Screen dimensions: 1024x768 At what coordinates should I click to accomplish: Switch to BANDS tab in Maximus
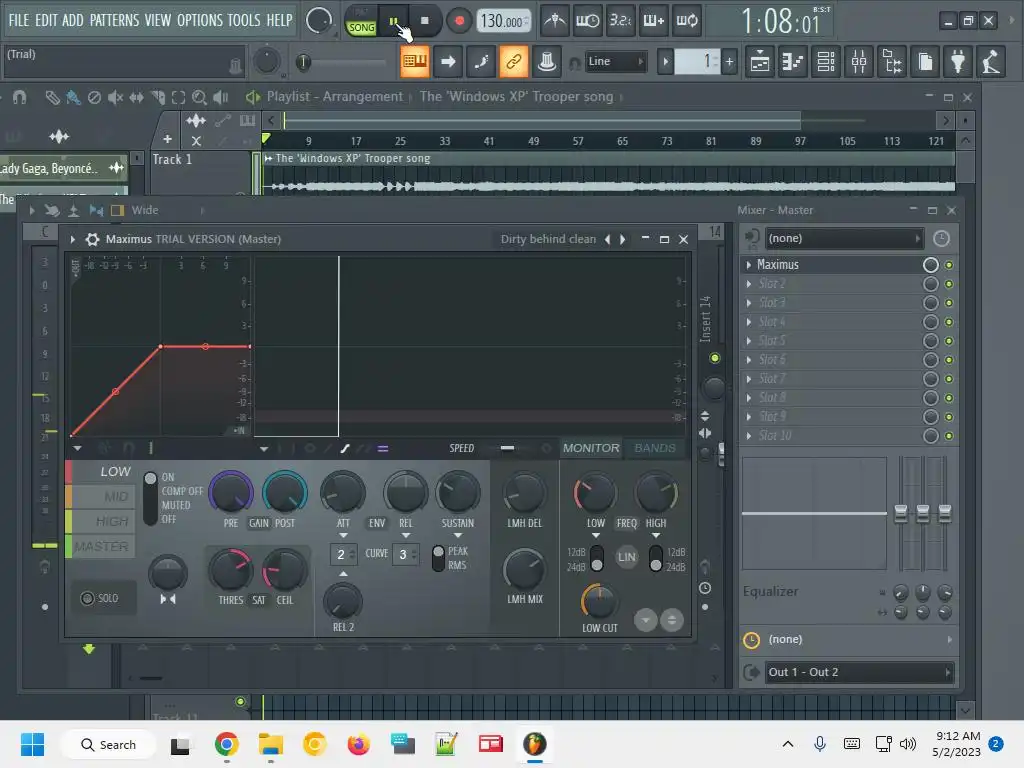pyautogui.click(x=654, y=448)
